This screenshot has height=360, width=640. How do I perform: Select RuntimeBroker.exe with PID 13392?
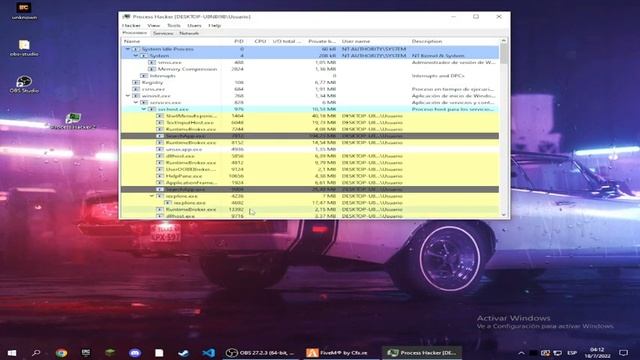click(310, 209)
